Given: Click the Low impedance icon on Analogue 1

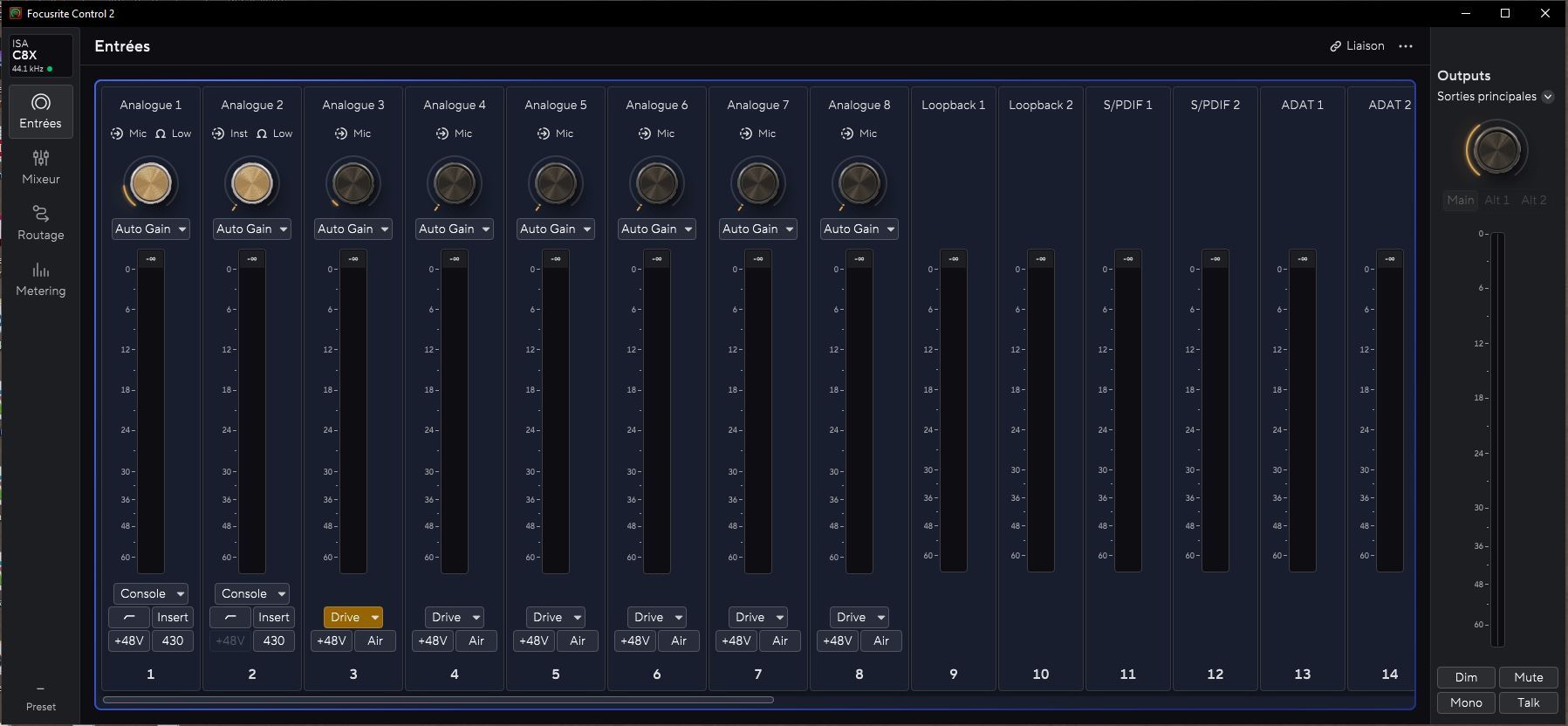Looking at the screenshot, I should coord(161,134).
